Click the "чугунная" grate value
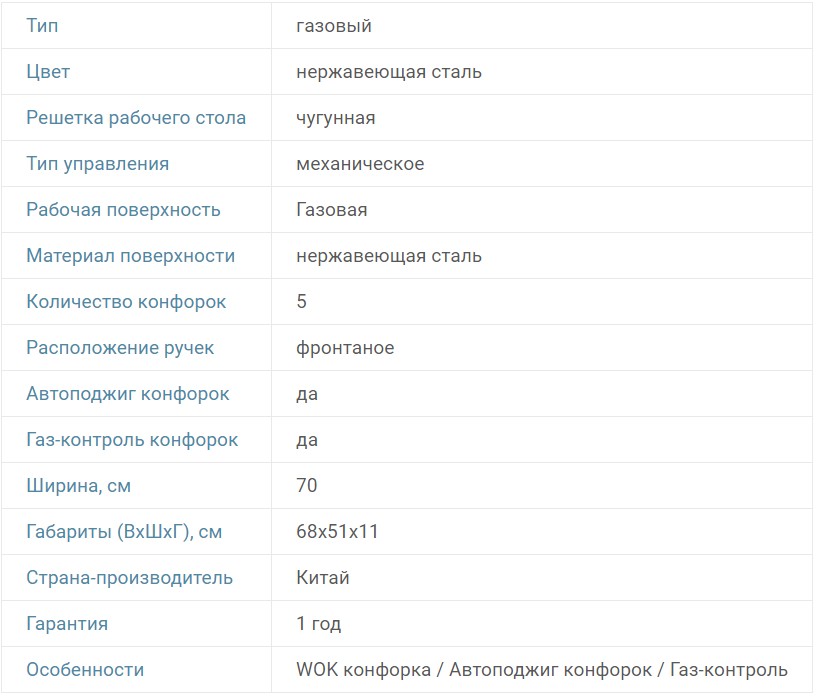The height and width of the screenshot is (696, 818). pos(336,118)
